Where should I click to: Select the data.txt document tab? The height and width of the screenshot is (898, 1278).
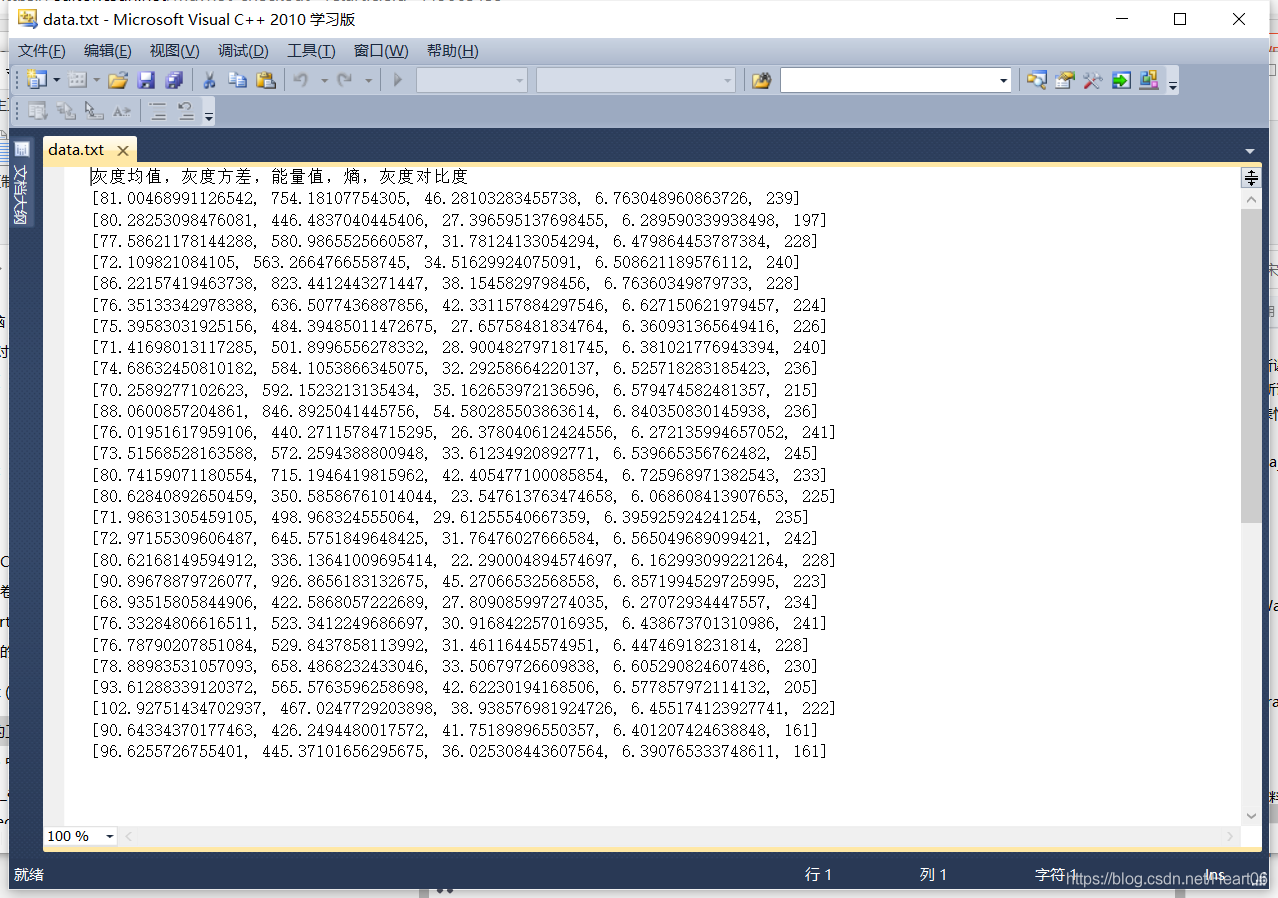point(76,150)
